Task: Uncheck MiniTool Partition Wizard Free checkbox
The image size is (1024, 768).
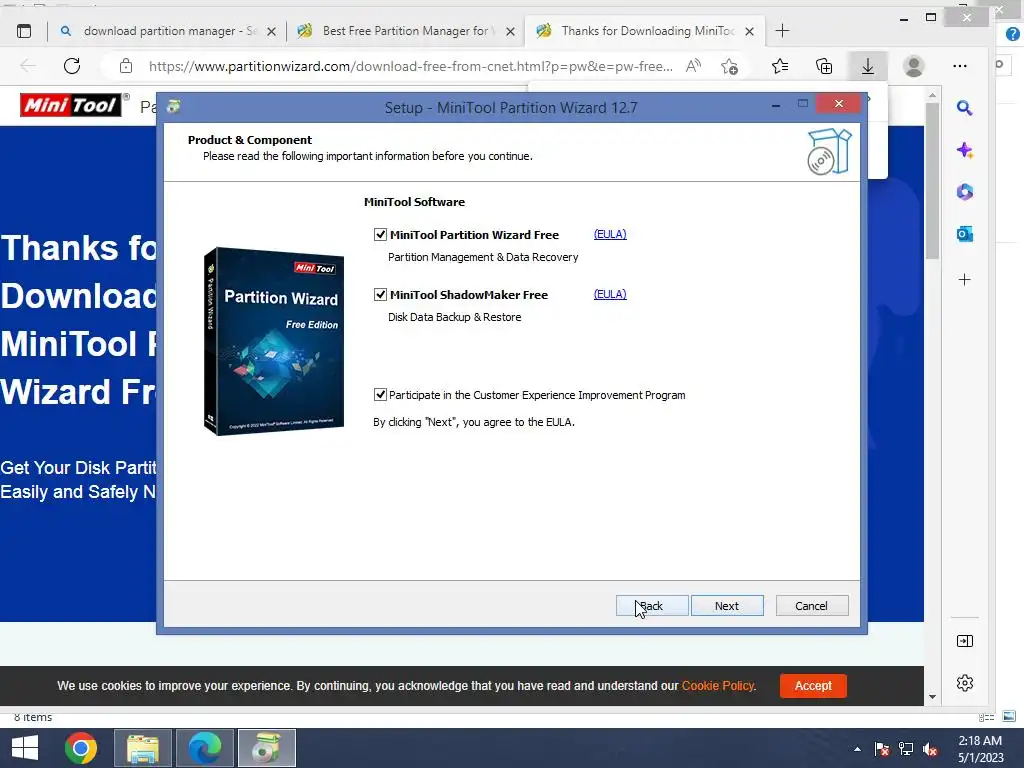Action: click(380, 234)
